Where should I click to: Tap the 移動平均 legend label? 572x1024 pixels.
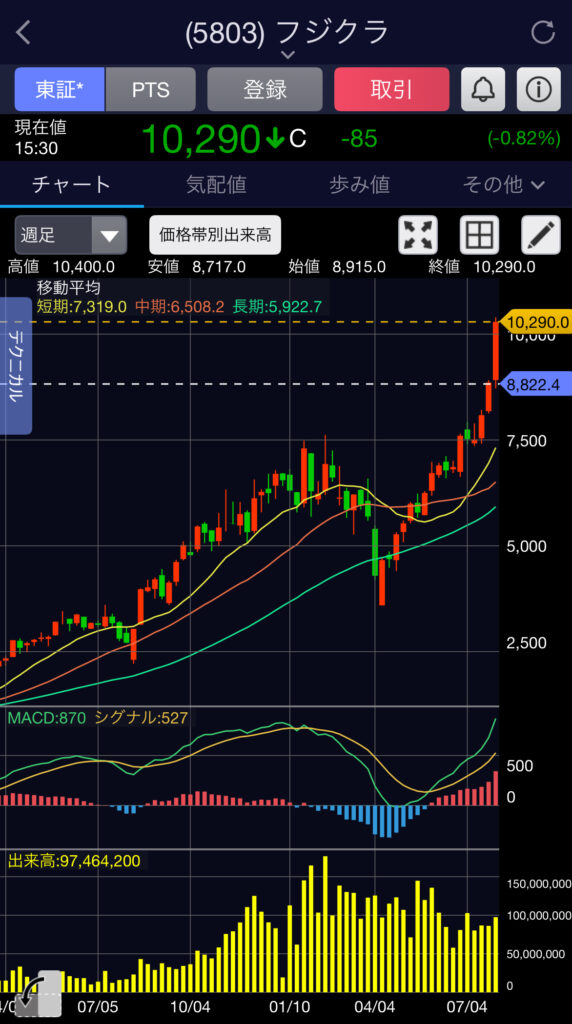[68, 287]
